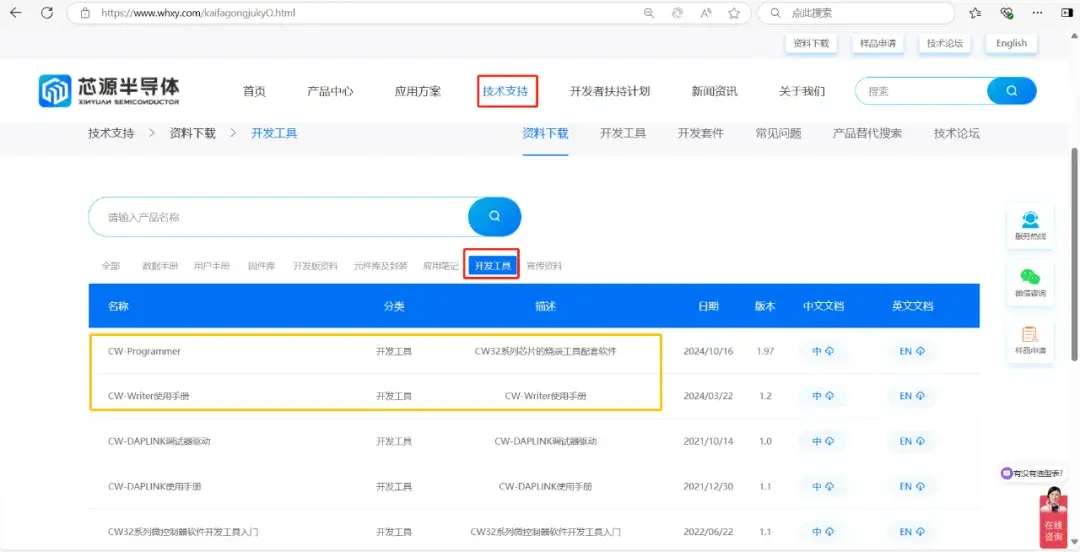Select the 用户手册 category filter
Viewport: 1080px width, 552px height.
pos(211,265)
